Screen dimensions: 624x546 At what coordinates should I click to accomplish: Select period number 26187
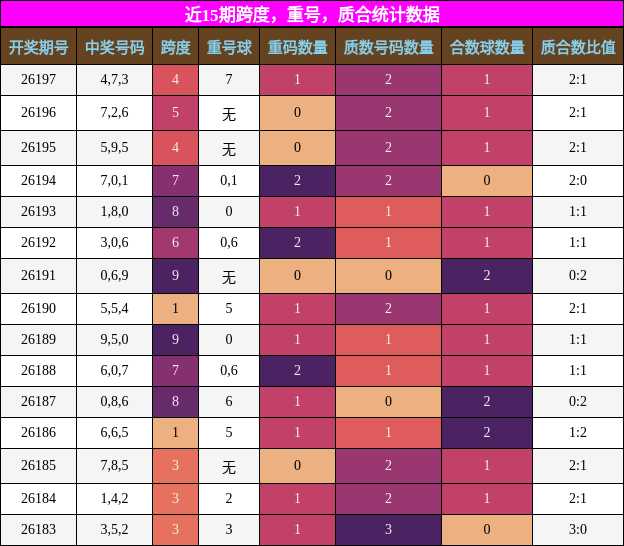39,402
